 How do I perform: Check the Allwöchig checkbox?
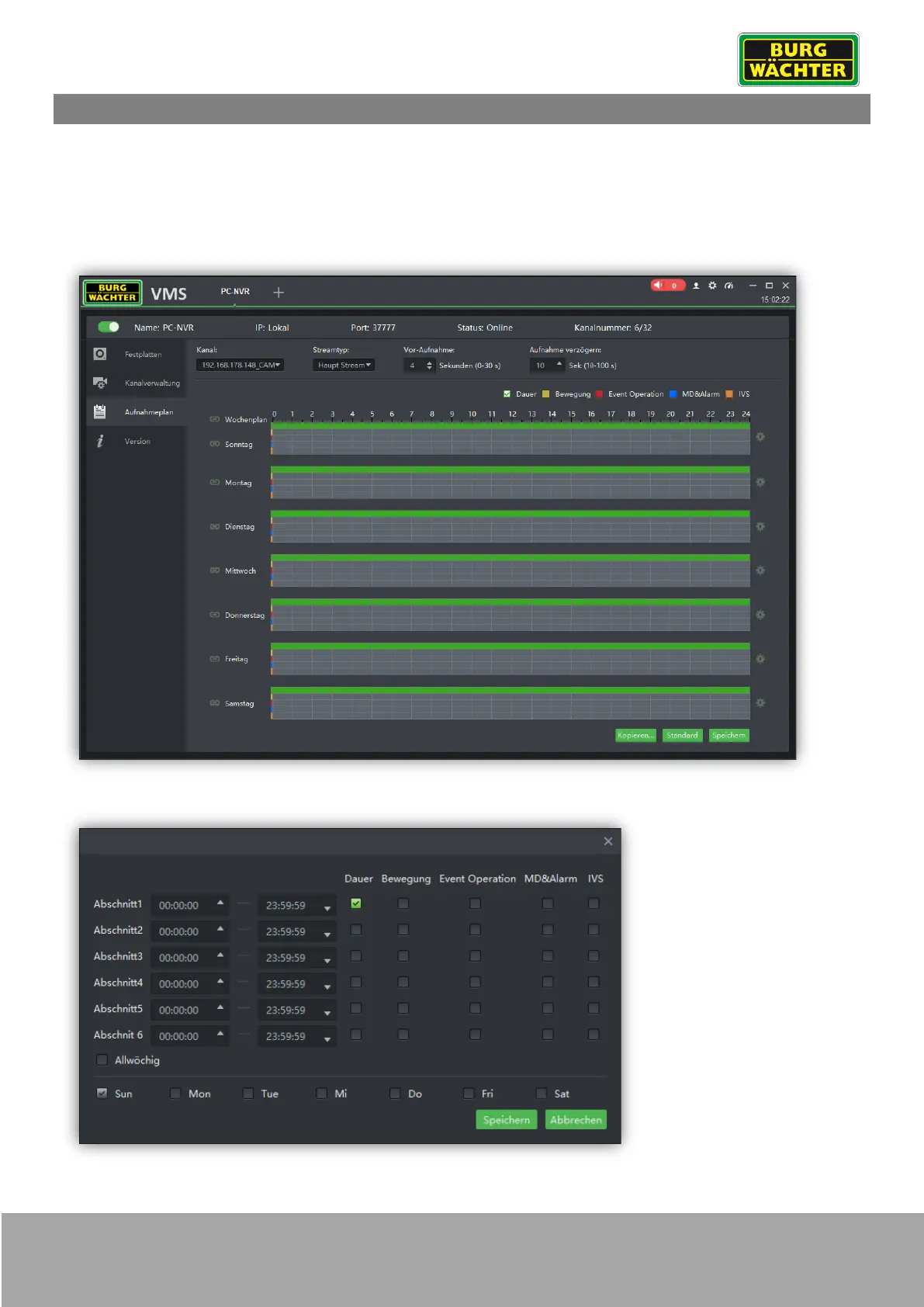click(x=102, y=1060)
